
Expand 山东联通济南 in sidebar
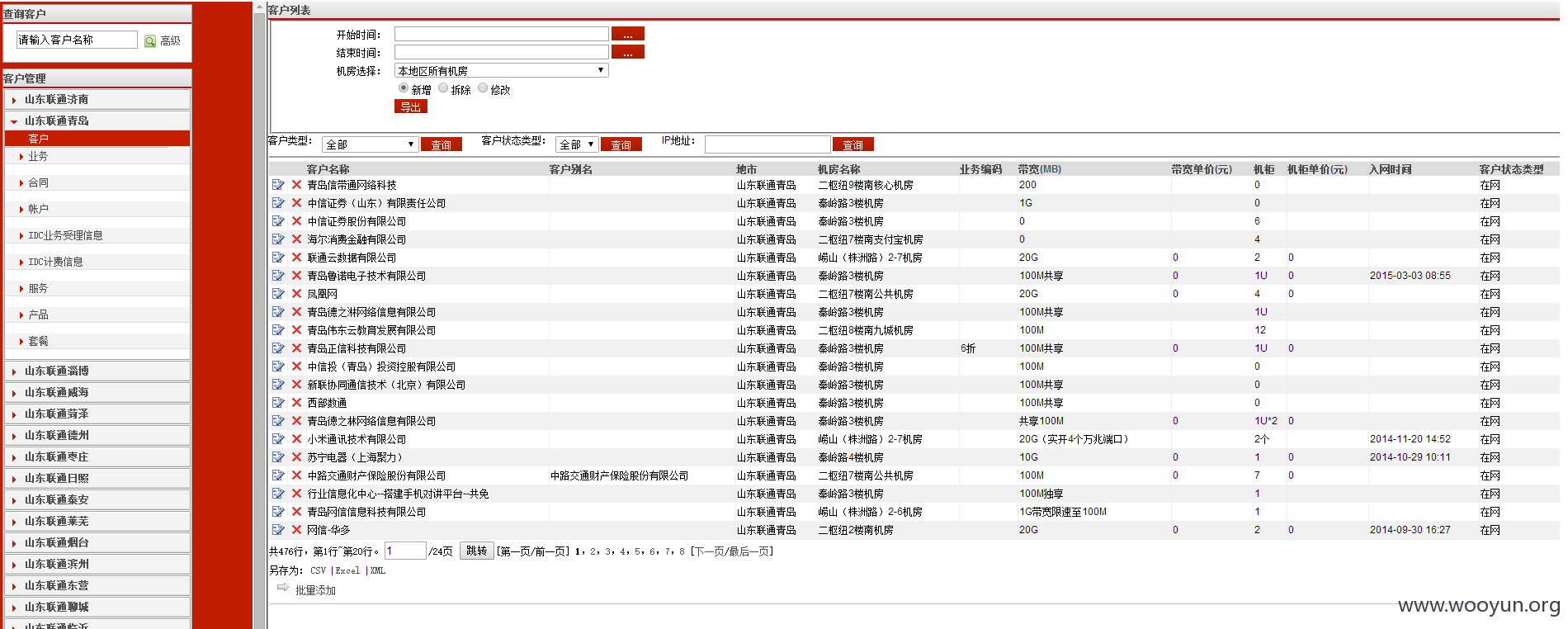[x=97, y=99]
